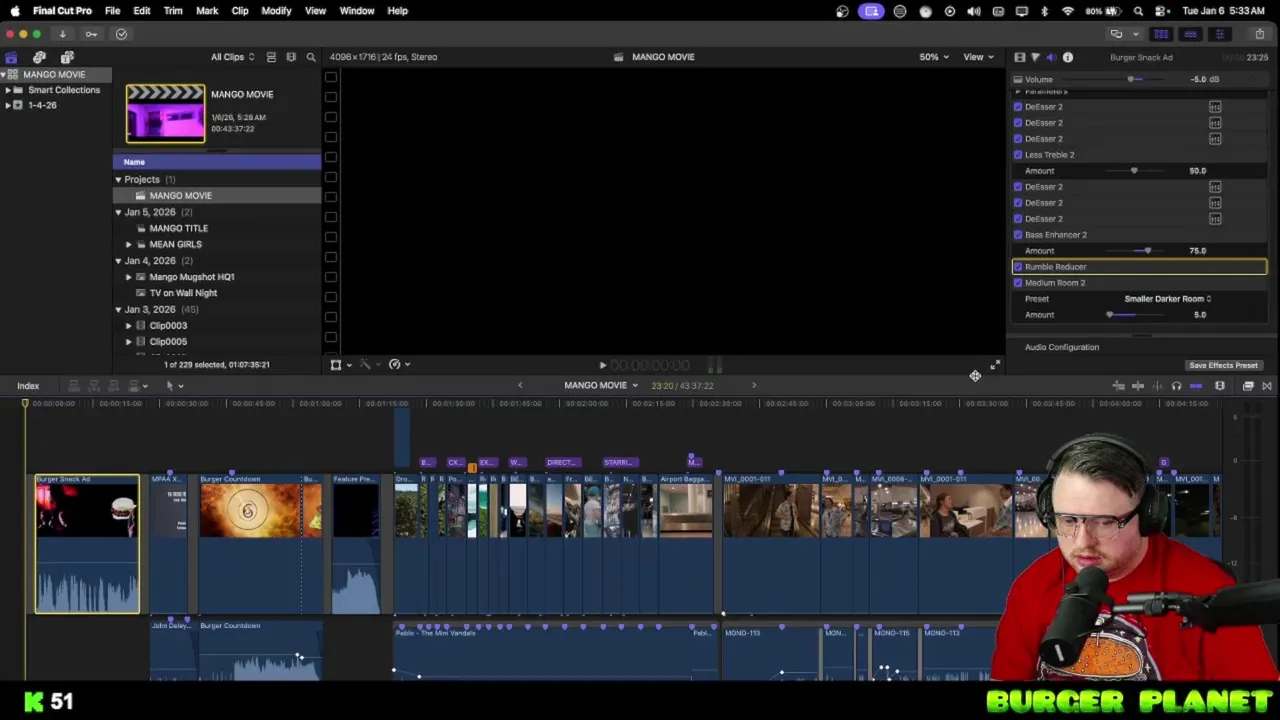
Task: Open the Mark menu
Action: tap(207, 11)
